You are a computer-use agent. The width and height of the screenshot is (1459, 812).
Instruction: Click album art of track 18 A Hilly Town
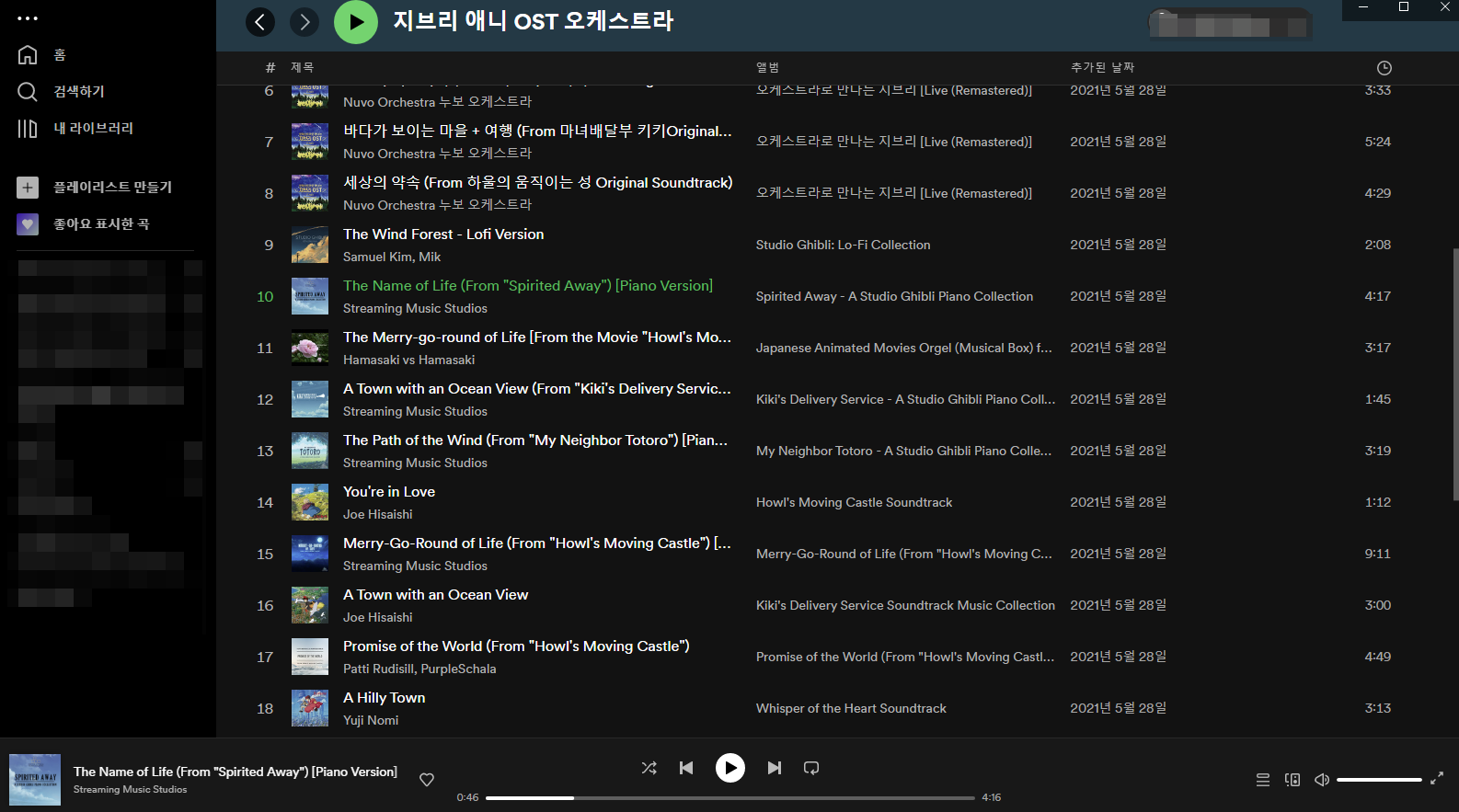[310, 708]
